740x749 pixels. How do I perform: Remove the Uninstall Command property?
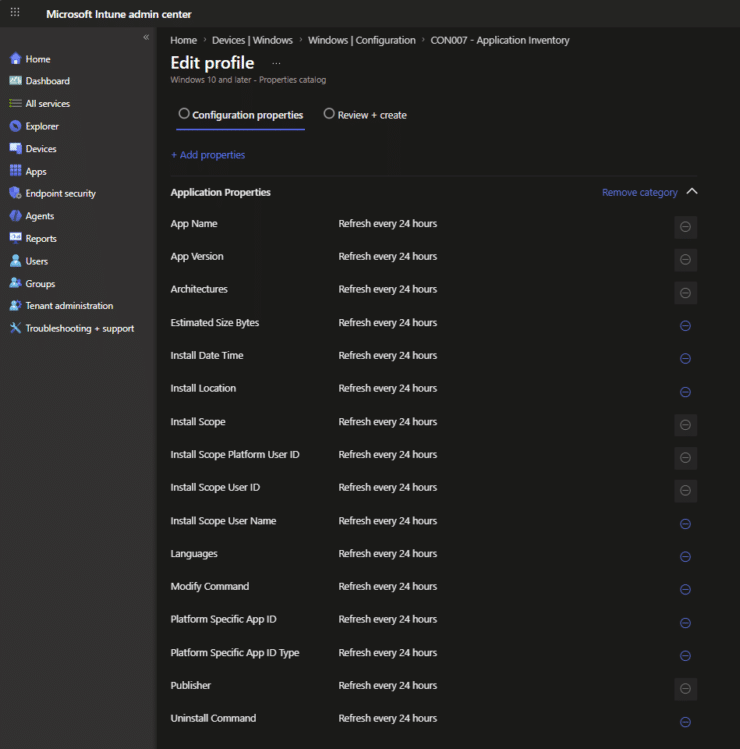coord(686,722)
